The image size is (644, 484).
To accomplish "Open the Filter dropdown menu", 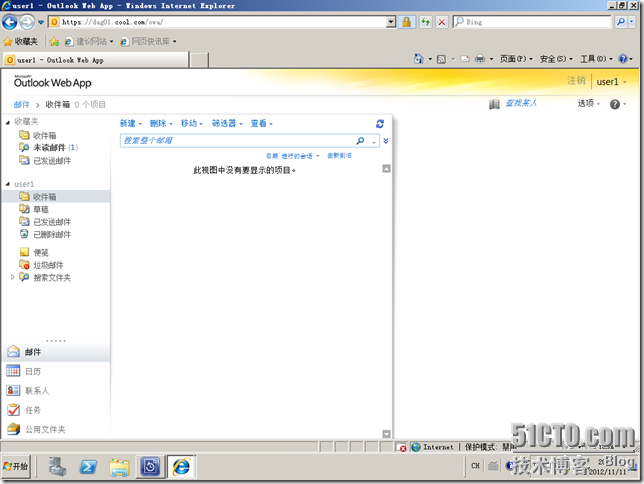I will 227,123.
